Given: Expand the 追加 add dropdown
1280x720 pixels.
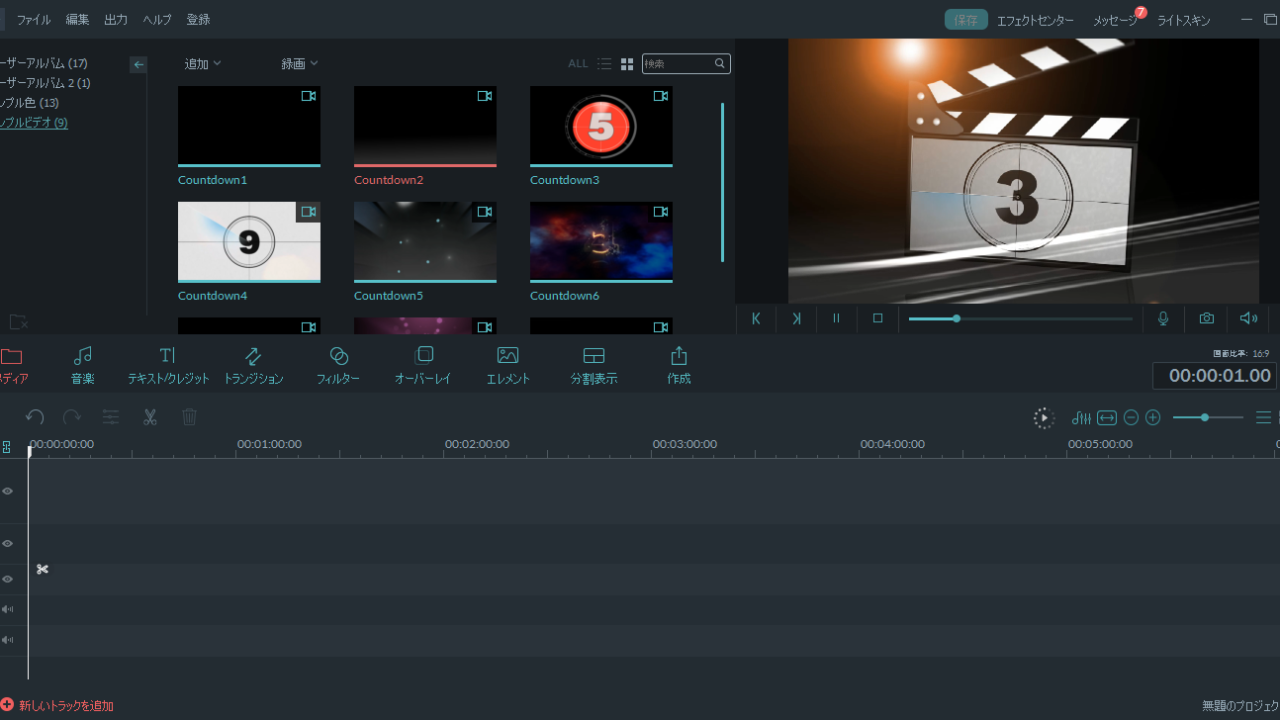Looking at the screenshot, I should click(203, 64).
